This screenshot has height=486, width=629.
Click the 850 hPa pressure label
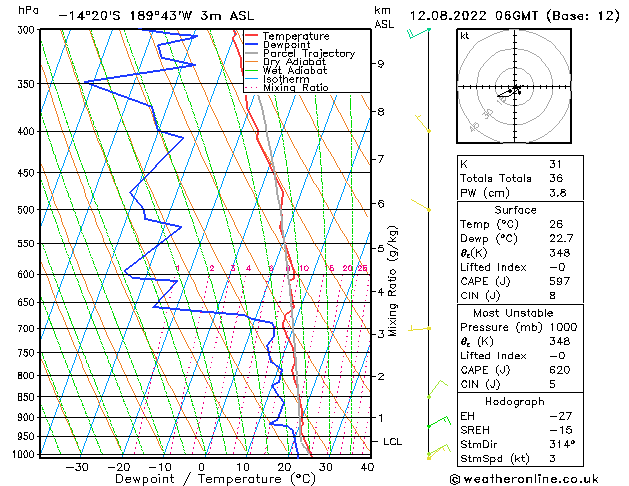[28, 397]
